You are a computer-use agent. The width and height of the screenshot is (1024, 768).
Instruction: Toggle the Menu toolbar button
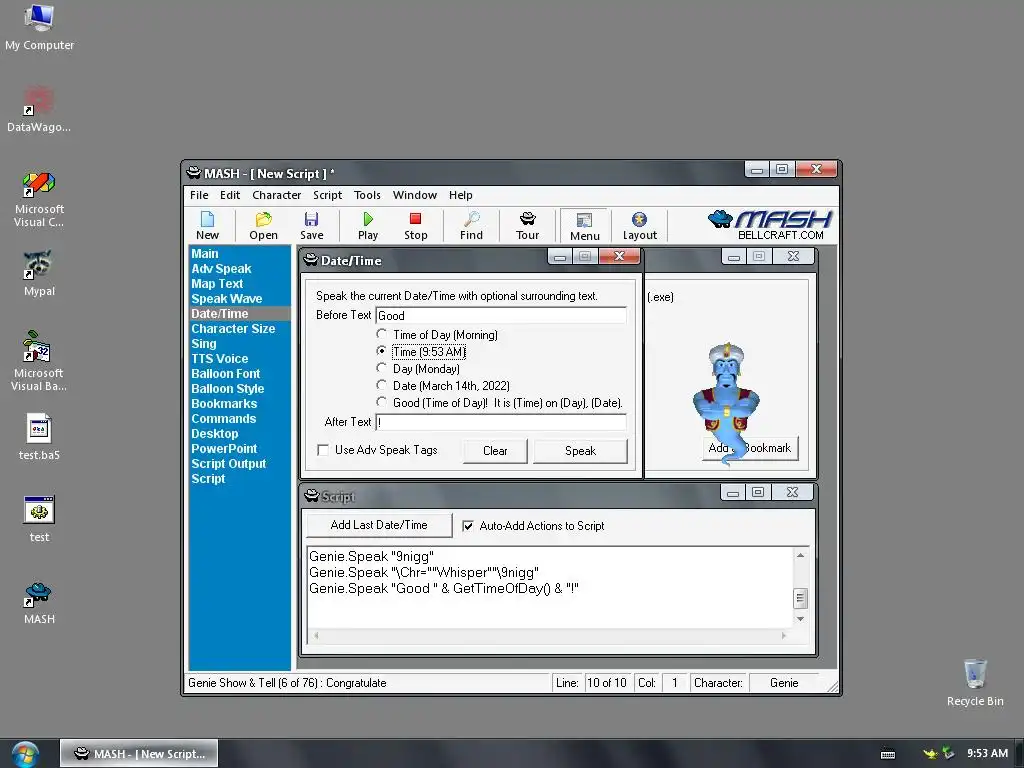pos(584,227)
